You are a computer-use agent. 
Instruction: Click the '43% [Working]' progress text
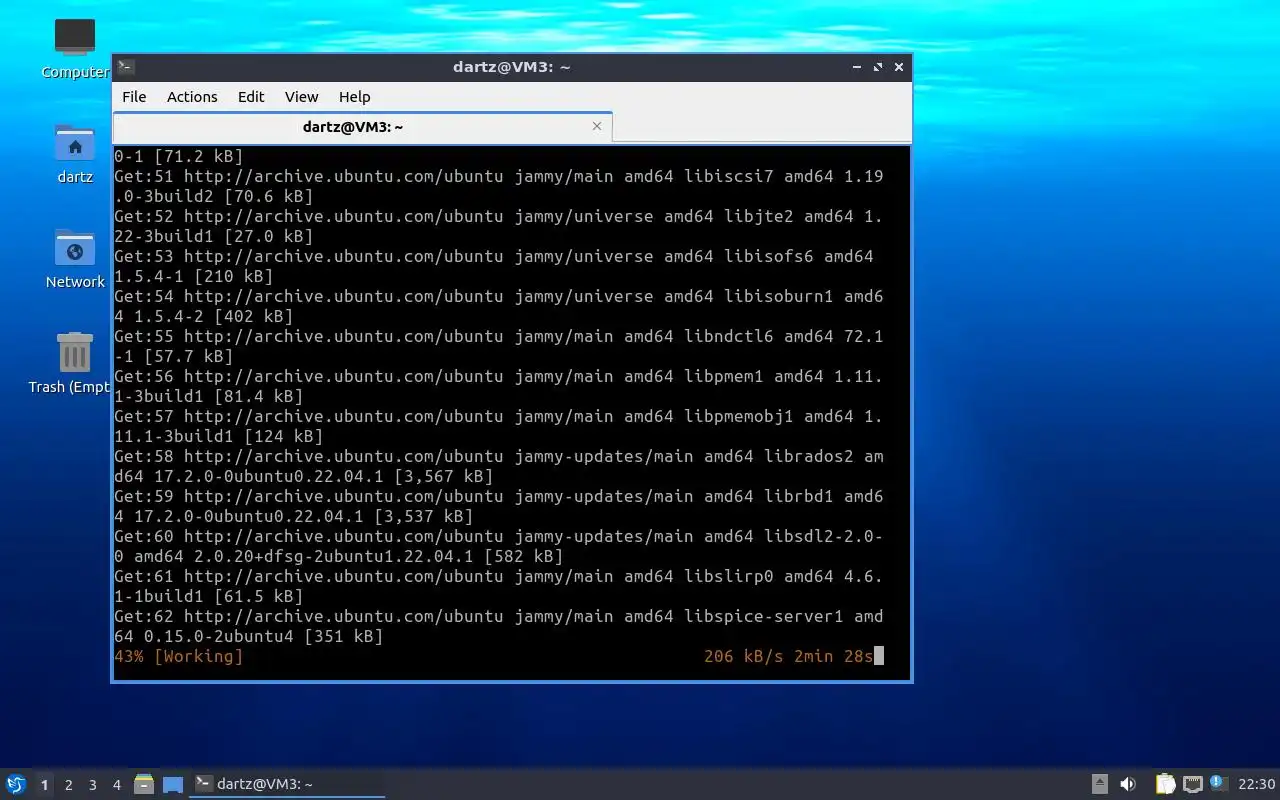click(179, 656)
